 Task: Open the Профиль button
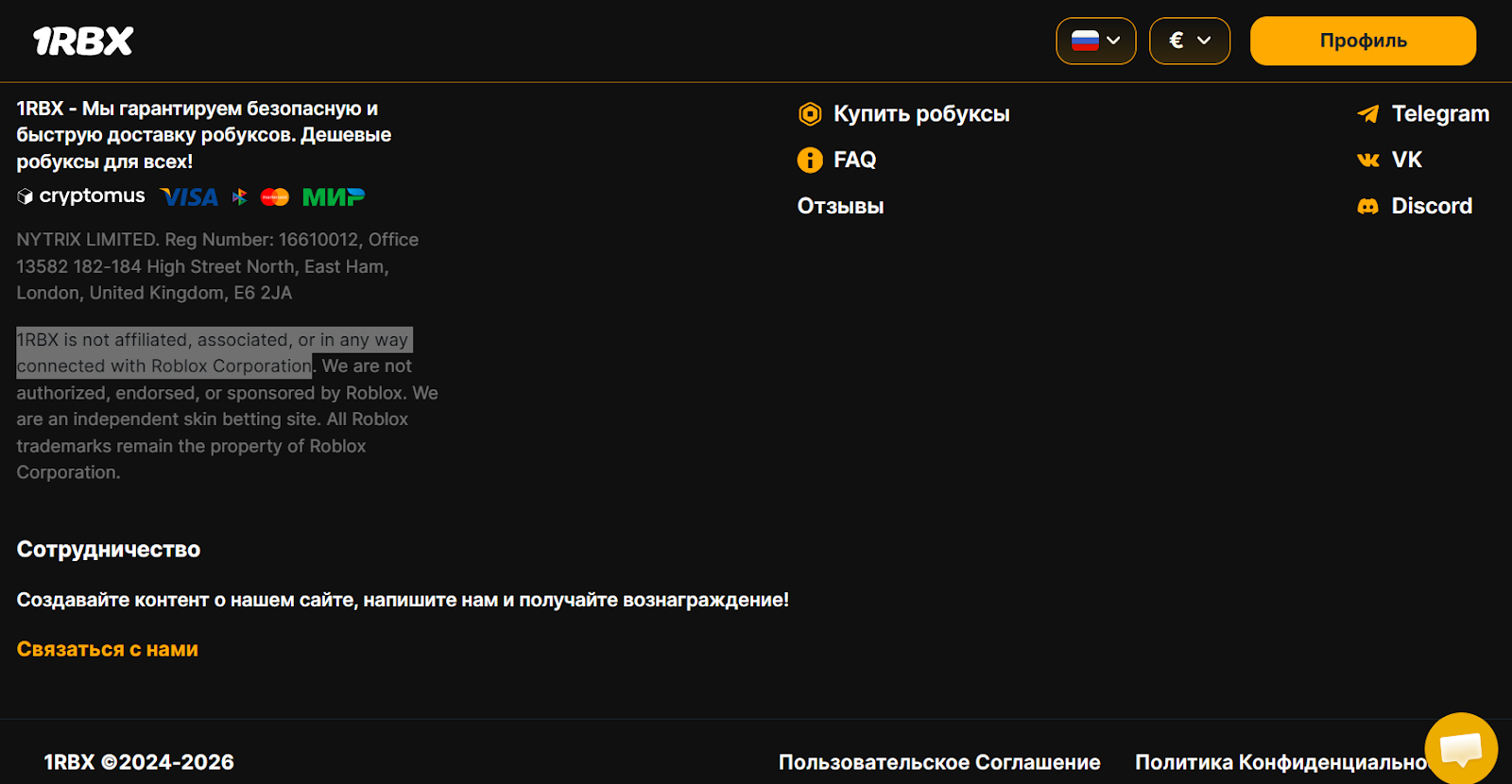(1363, 41)
